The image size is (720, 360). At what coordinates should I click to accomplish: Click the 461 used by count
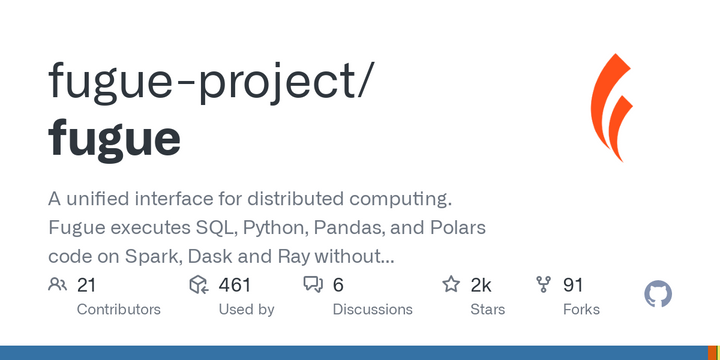(235, 285)
